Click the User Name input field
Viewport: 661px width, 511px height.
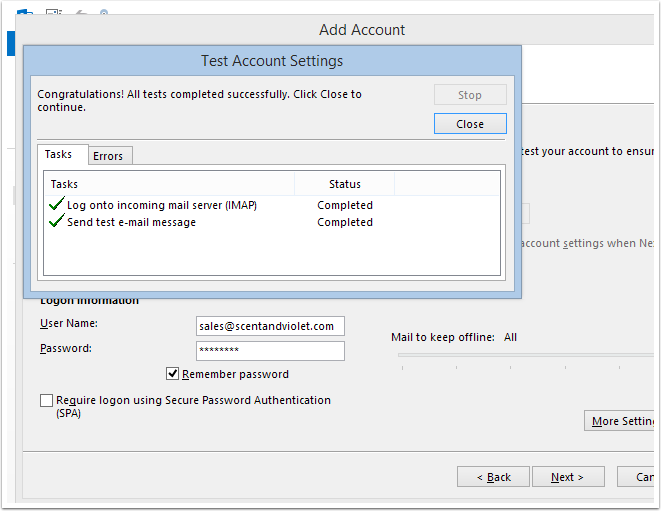click(270, 326)
